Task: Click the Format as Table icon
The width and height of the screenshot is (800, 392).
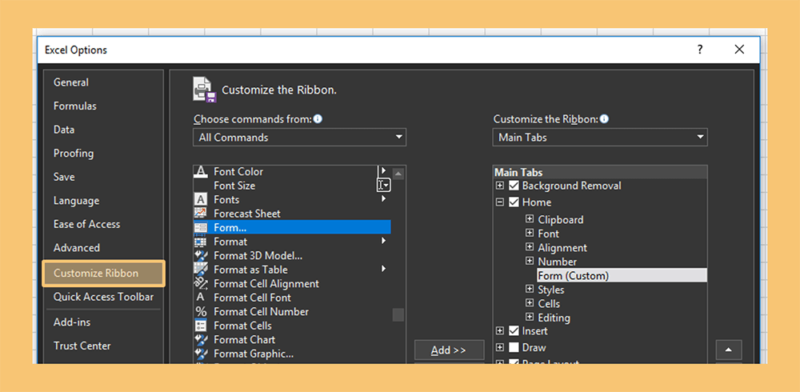Action: 201,270
